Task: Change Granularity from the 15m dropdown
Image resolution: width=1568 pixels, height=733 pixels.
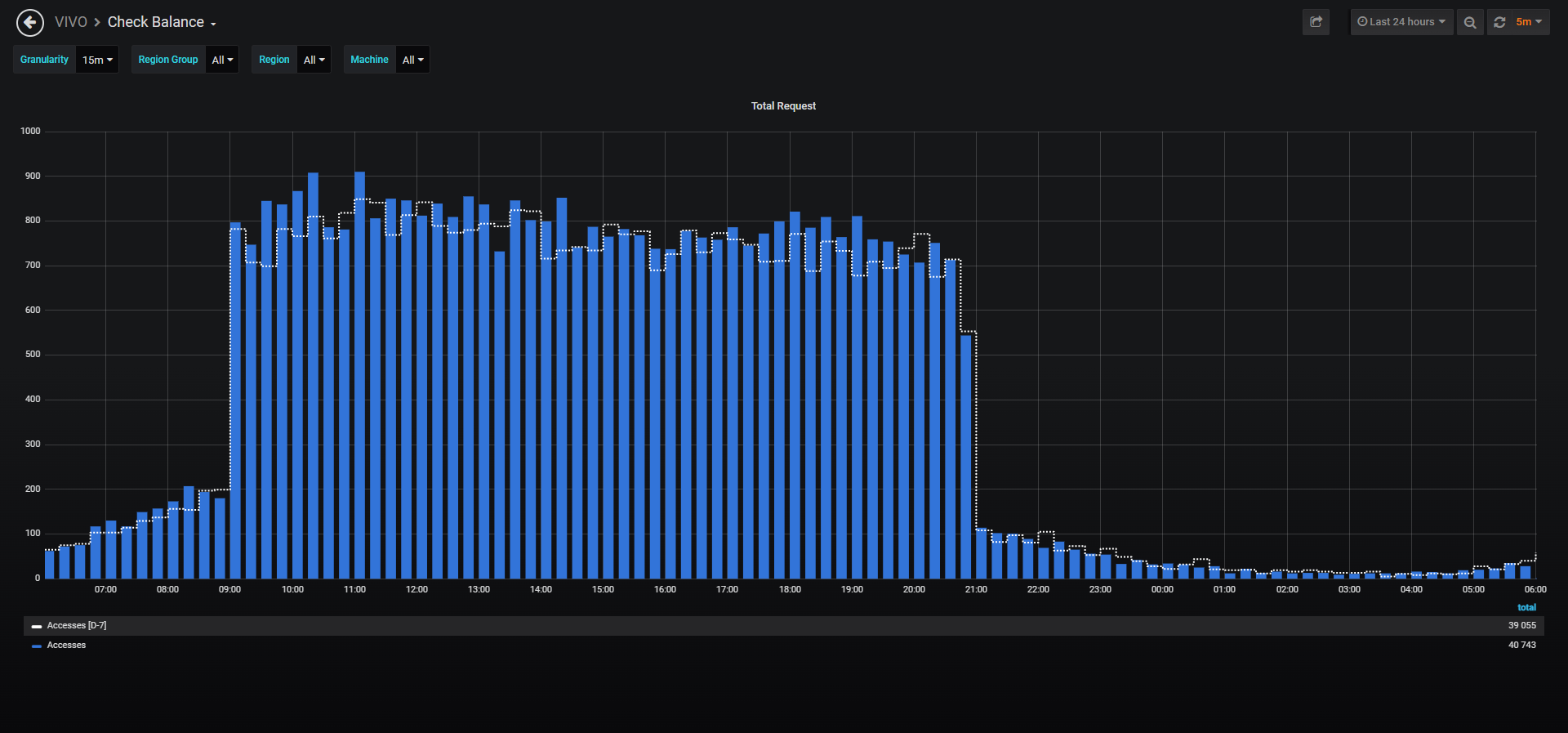Action: 97,60
